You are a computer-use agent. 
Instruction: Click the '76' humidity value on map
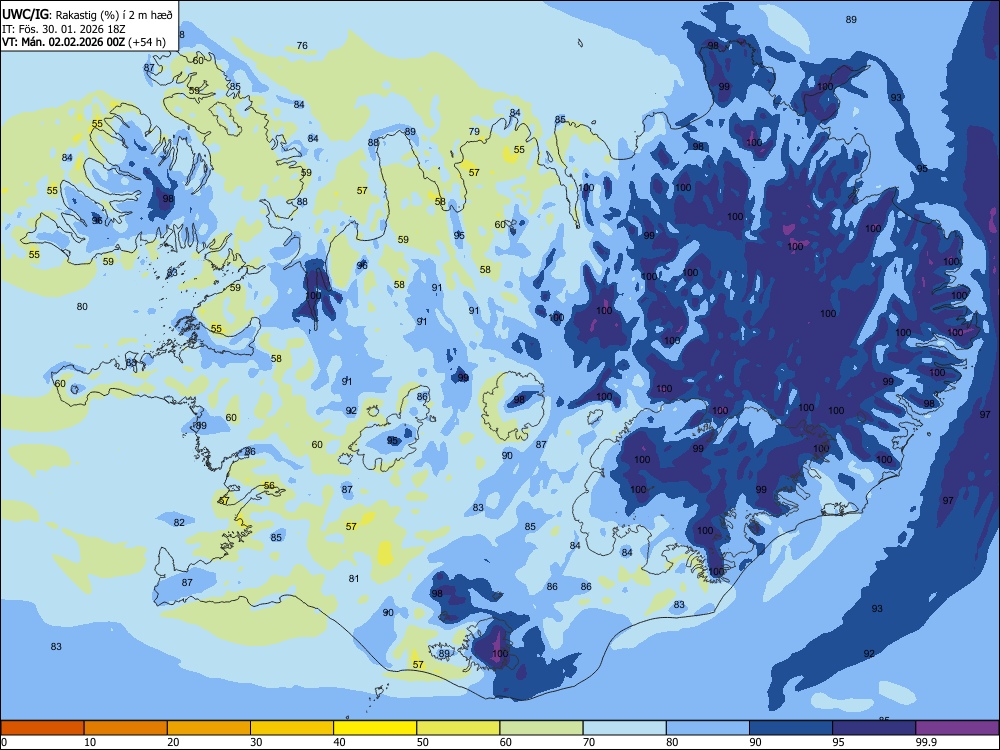[x=302, y=45]
